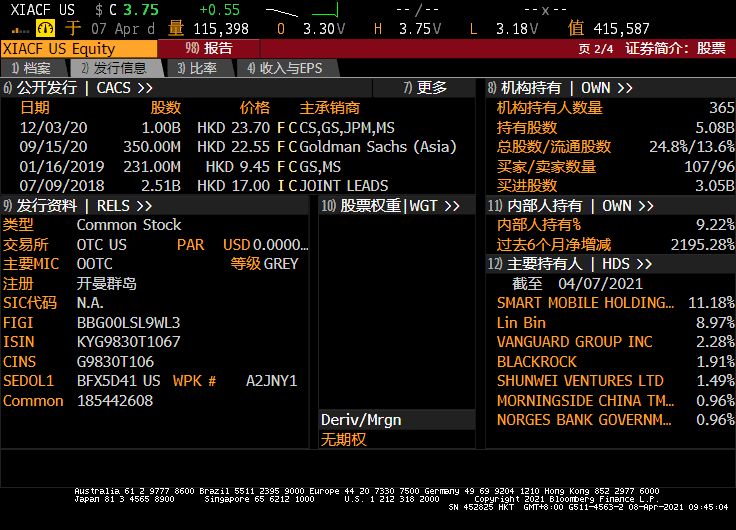Click price change +0.55
736x530 pixels.
(x=219, y=10)
